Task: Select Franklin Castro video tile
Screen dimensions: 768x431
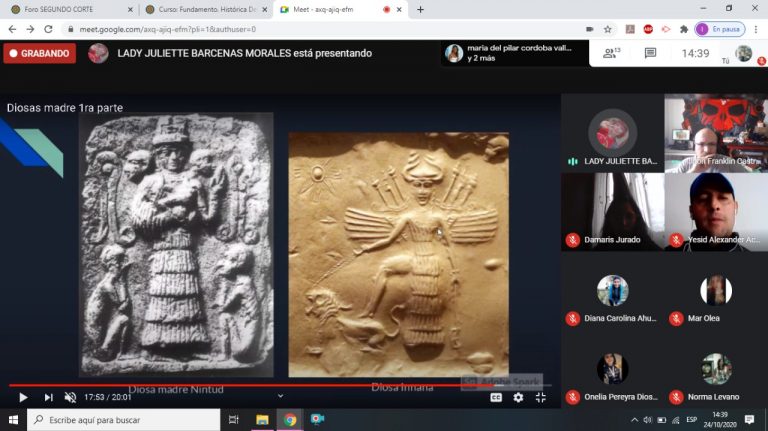Action: coord(716,133)
